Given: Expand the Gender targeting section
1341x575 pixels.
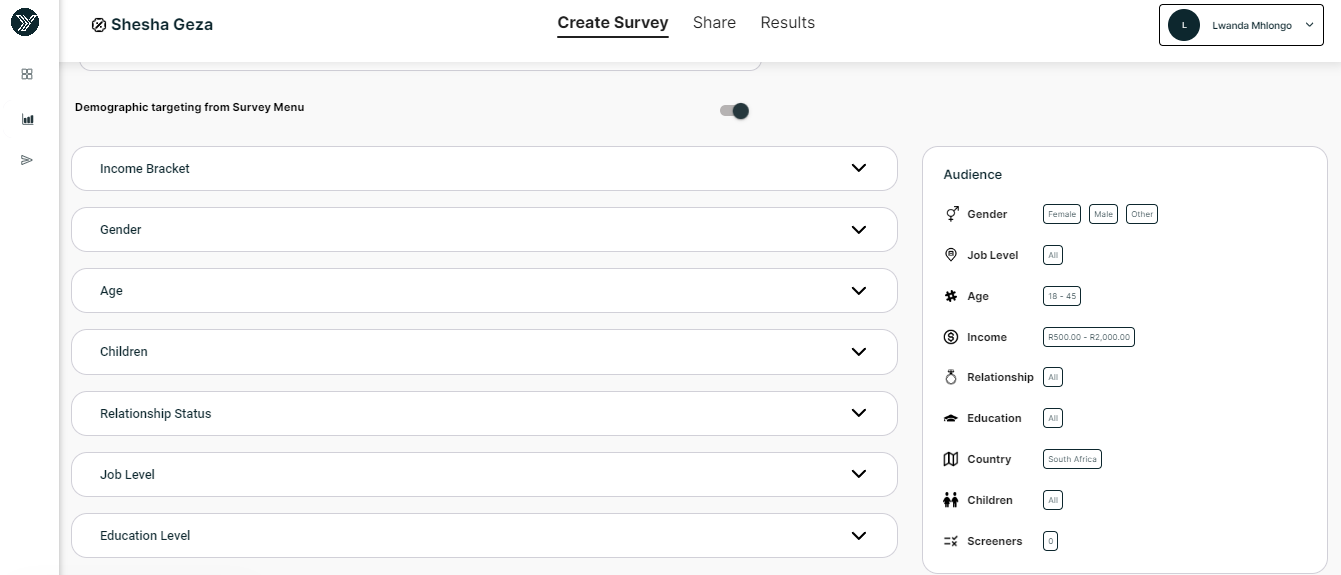Looking at the screenshot, I should click(x=484, y=229).
